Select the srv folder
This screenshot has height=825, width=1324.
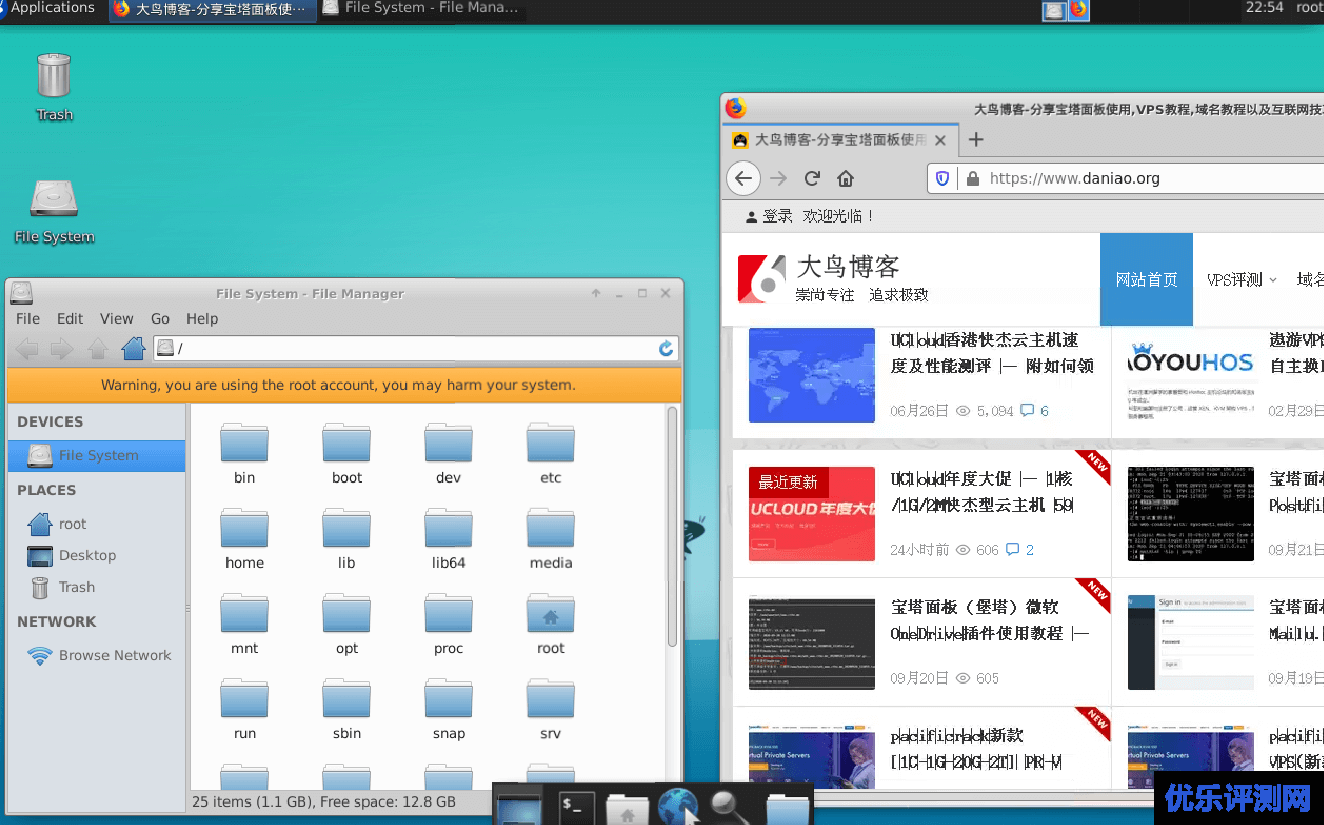[551, 709]
